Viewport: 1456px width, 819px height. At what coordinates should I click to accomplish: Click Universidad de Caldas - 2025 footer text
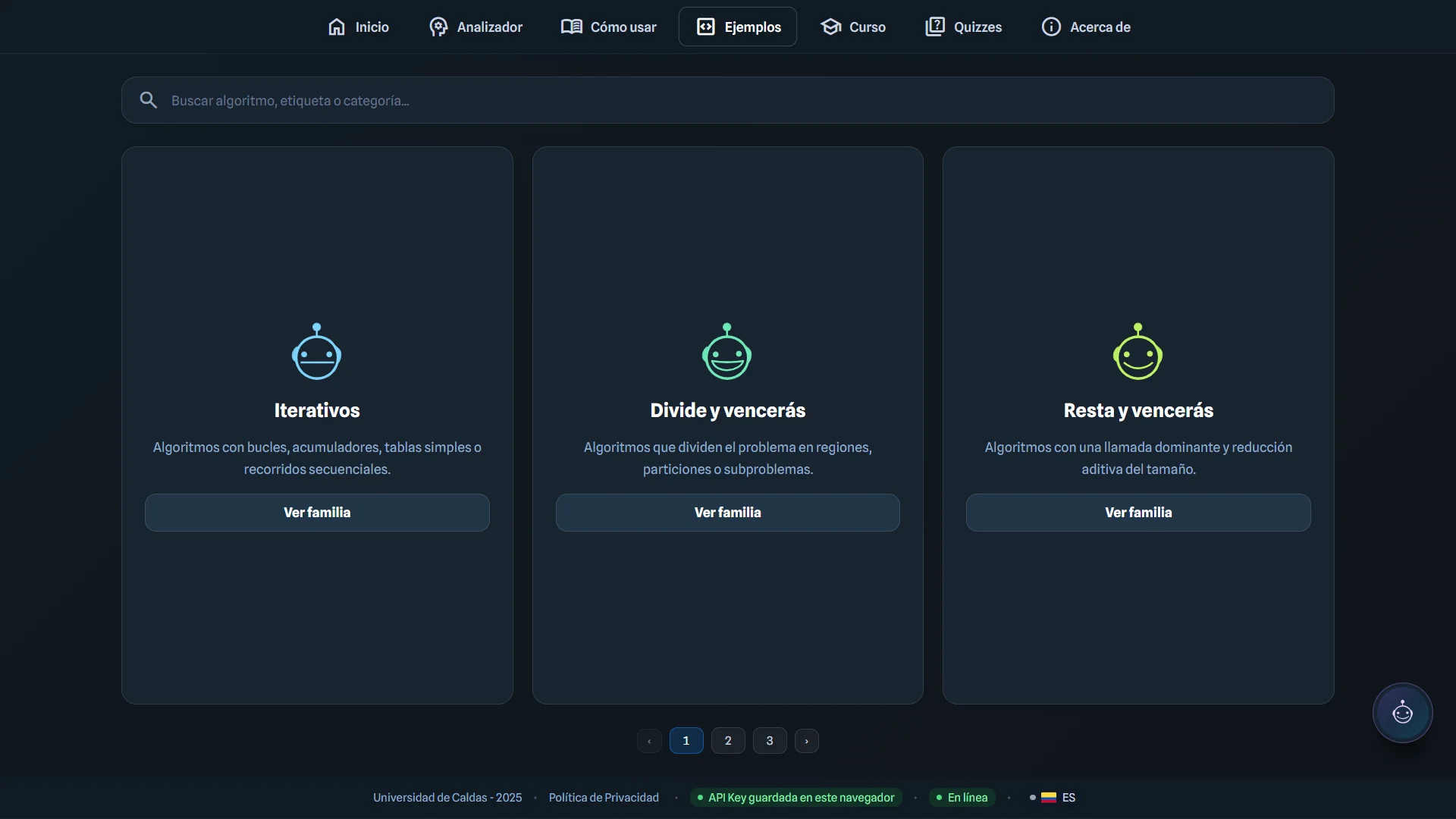point(447,798)
